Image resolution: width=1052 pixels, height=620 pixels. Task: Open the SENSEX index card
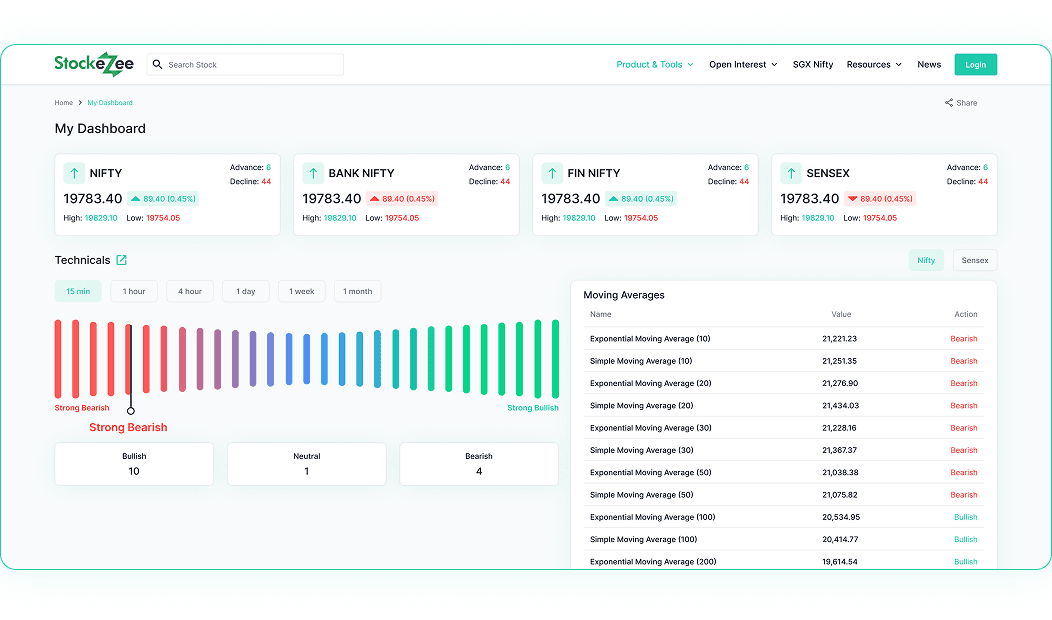point(884,195)
